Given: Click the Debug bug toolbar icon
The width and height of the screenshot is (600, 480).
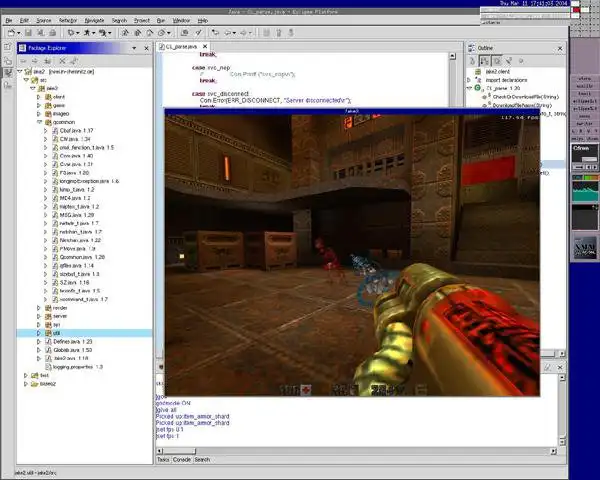Looking at the screenshot, I should (71, 33).
